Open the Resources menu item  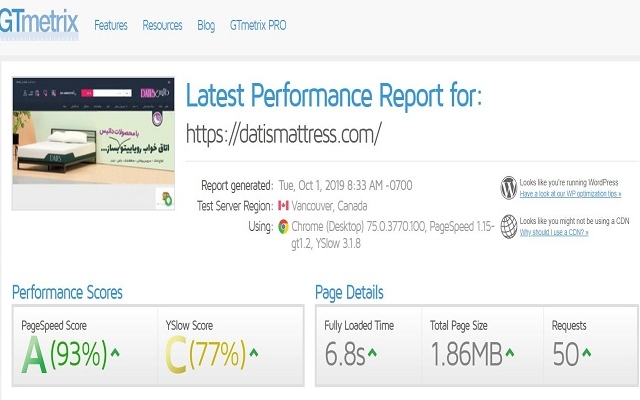[x=162, y=26]
